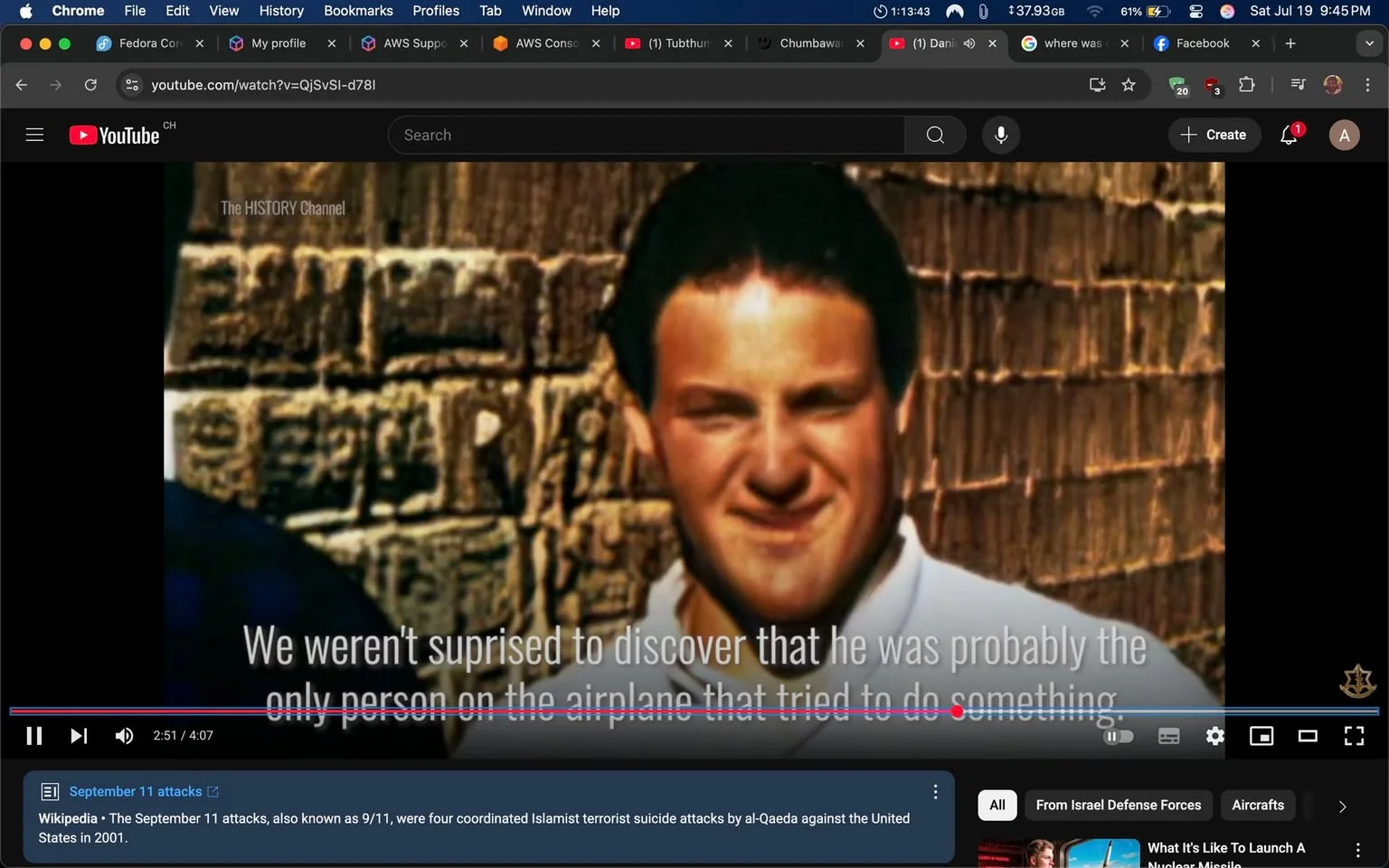Viewport: 1389px width, 868px height.
Task: Open the Bookmarks menu
Action: pyautogui.click(x=358, y=11)
